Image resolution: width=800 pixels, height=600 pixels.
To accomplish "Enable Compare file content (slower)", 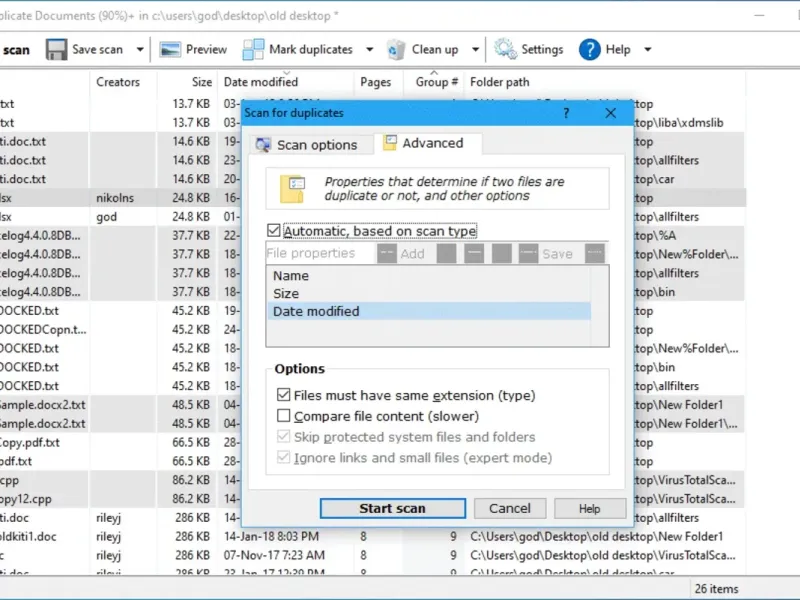I will tap(283, 416).
